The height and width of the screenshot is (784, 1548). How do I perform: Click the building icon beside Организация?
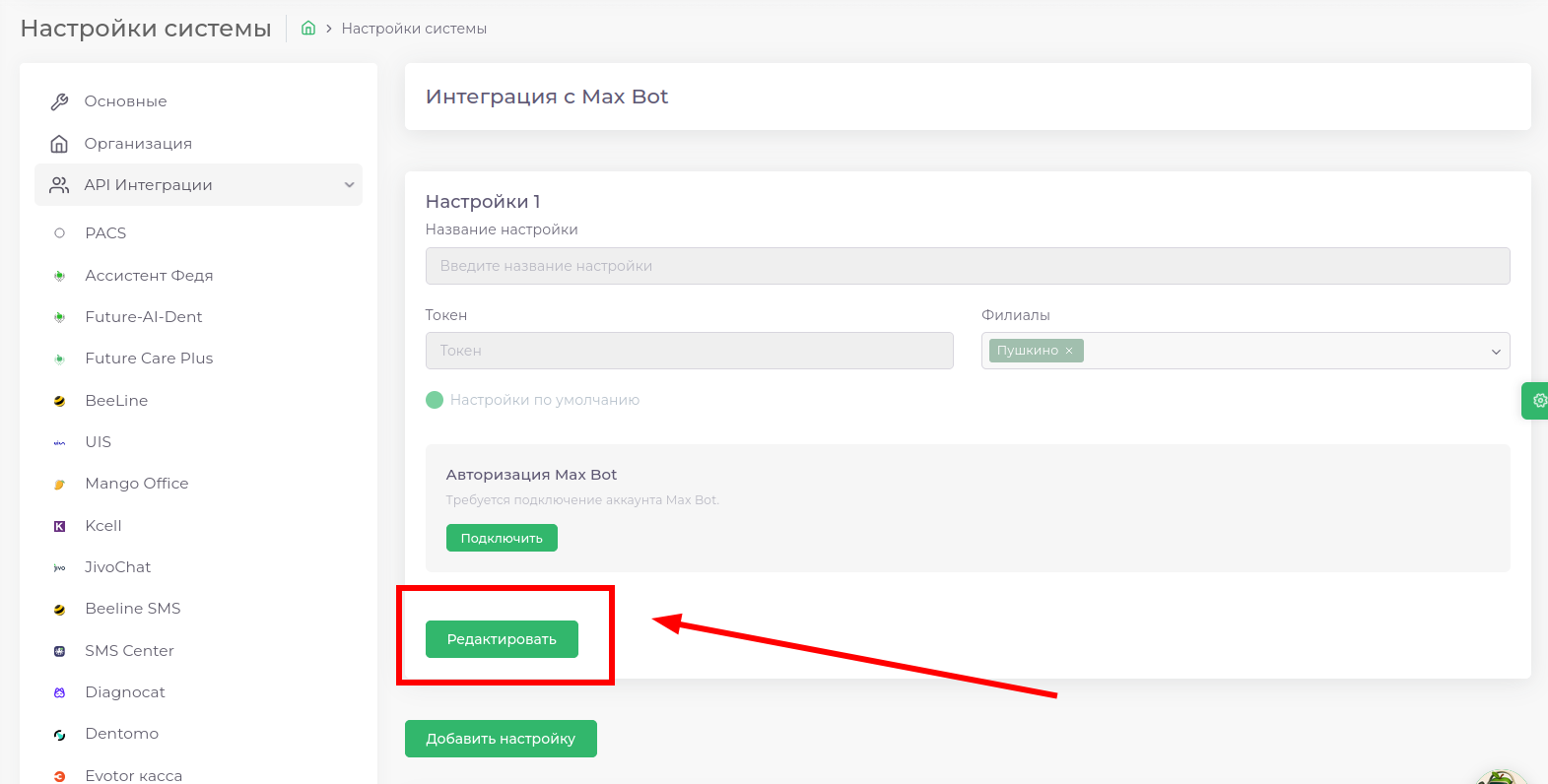pos(59,144)
